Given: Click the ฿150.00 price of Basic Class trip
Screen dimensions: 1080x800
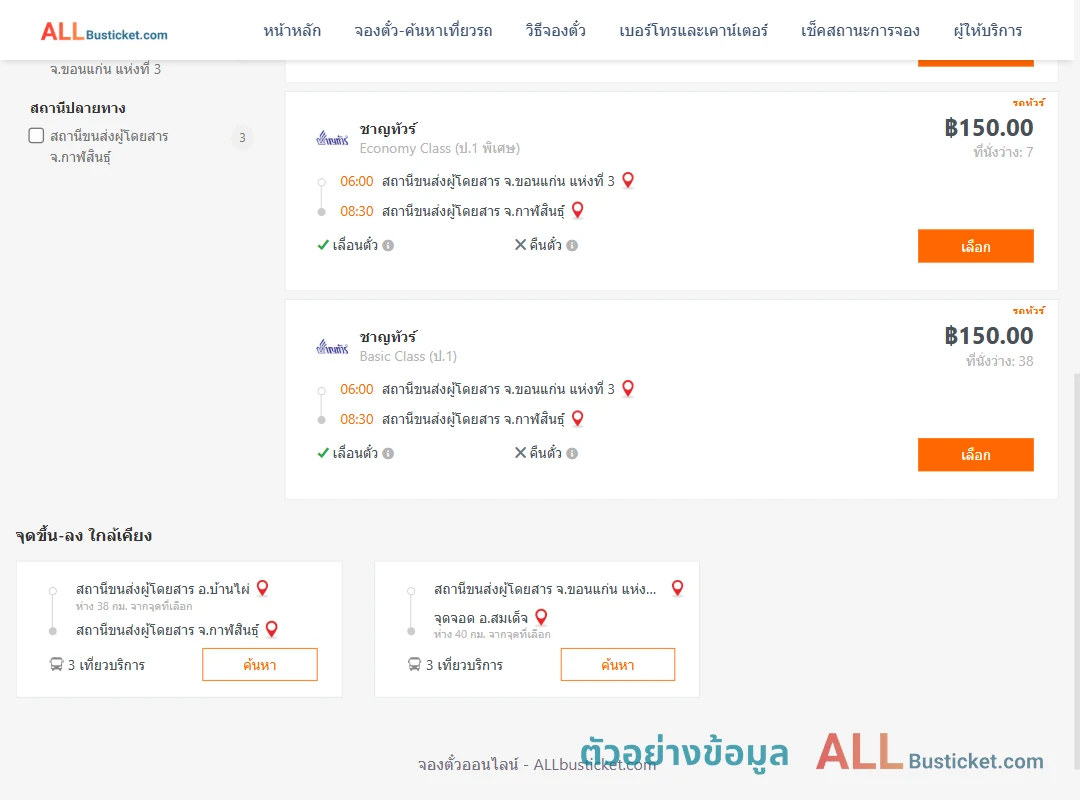Looking at the screenshot, I should 988,336.
